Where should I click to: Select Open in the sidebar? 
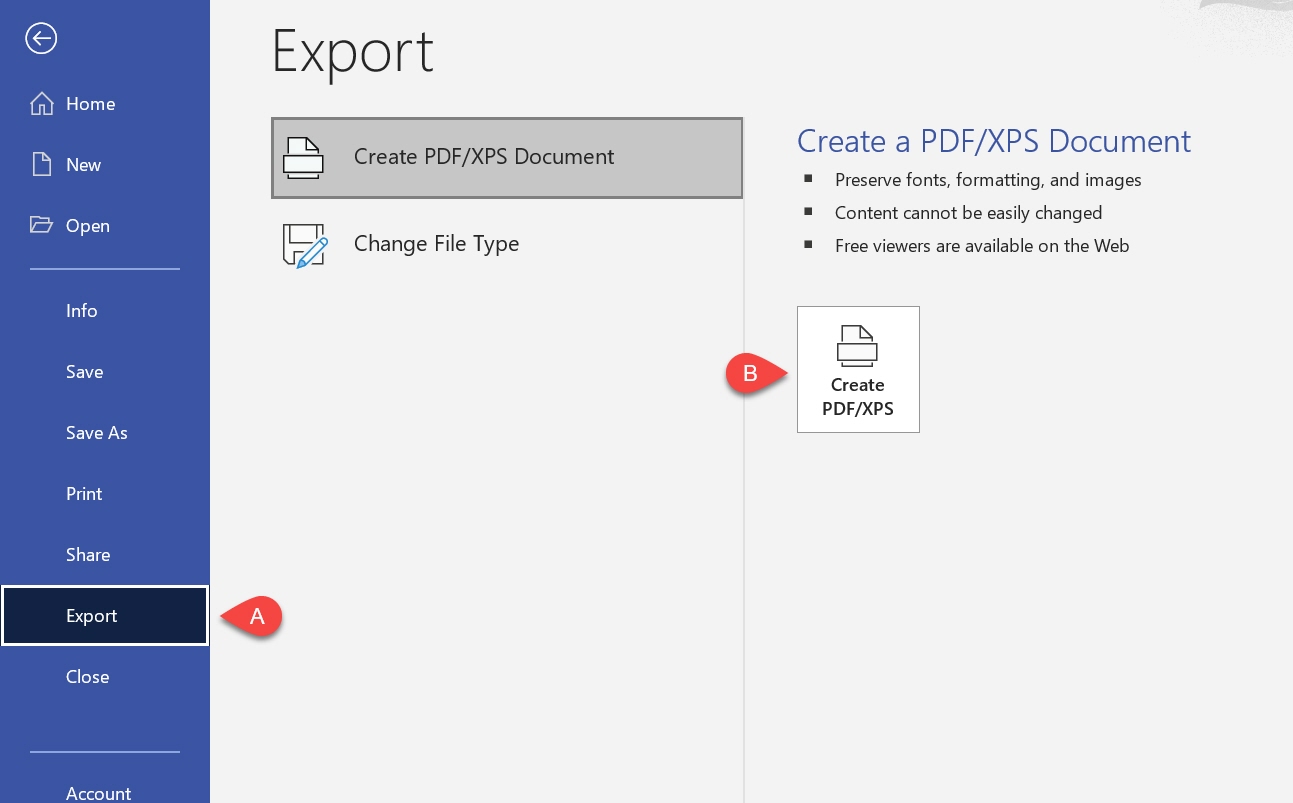88,226
